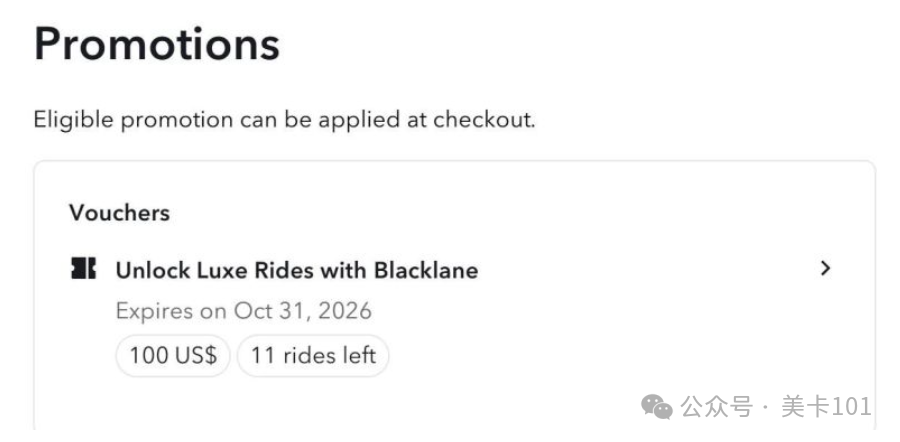
Task: Click the separator dot in the watermark
Action: [766, 407]
